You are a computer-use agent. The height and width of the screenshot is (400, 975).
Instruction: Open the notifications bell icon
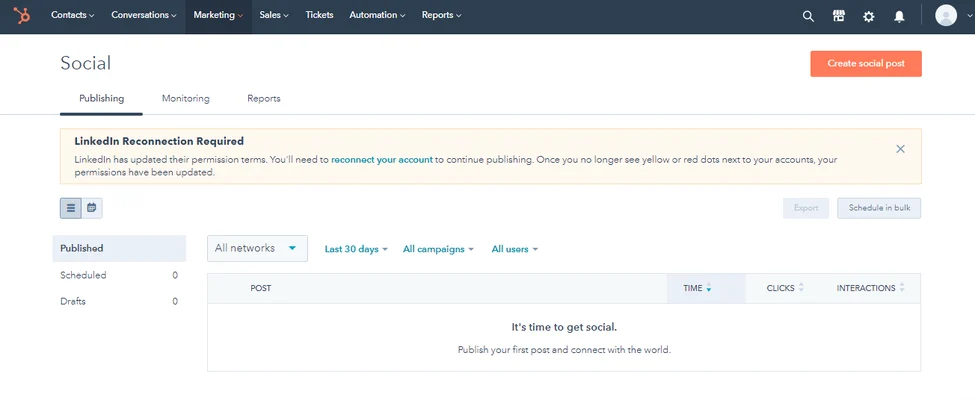click(899, 17)
